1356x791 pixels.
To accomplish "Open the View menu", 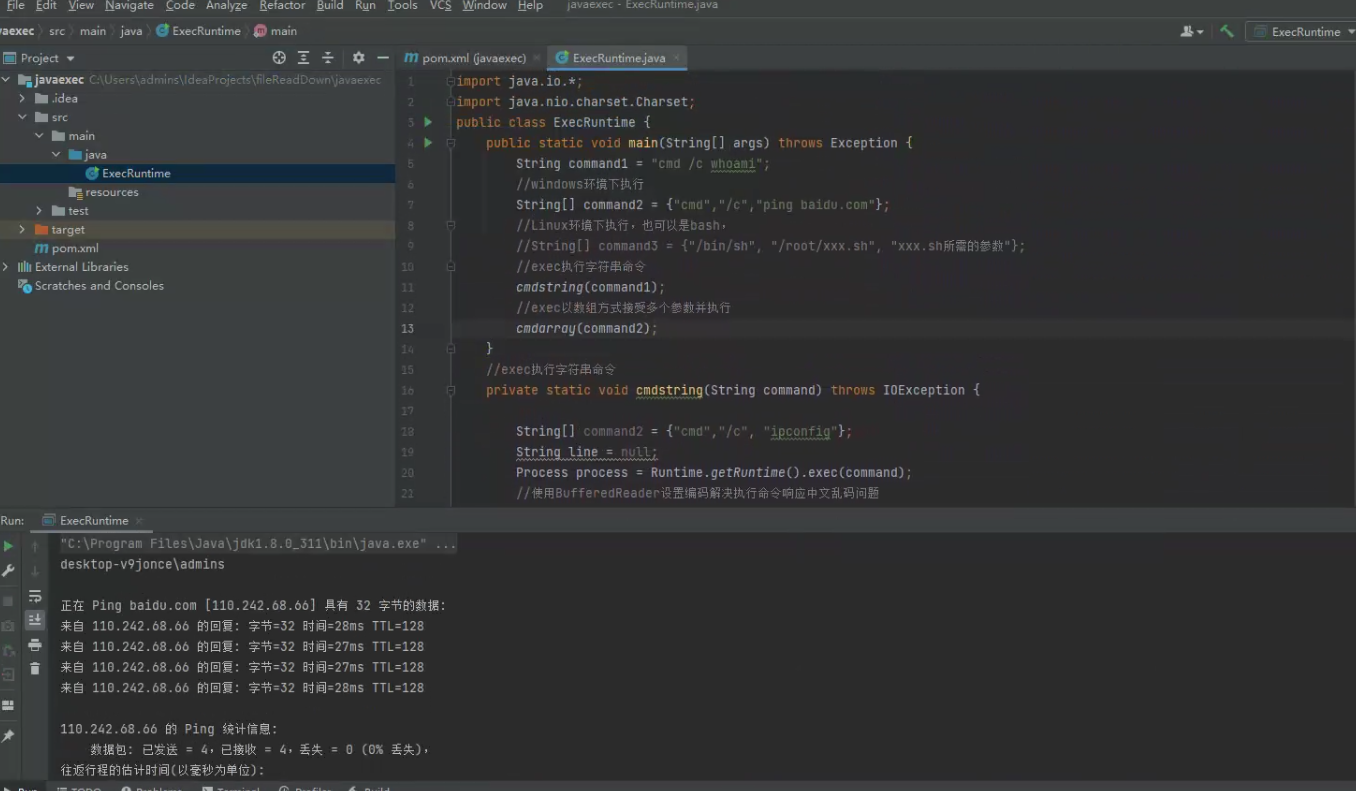I will (x=81, y=6).
